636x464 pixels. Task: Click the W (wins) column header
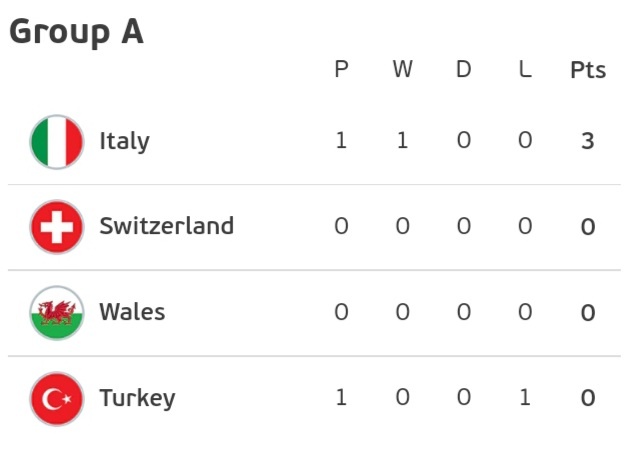click(x=402, y=71)
